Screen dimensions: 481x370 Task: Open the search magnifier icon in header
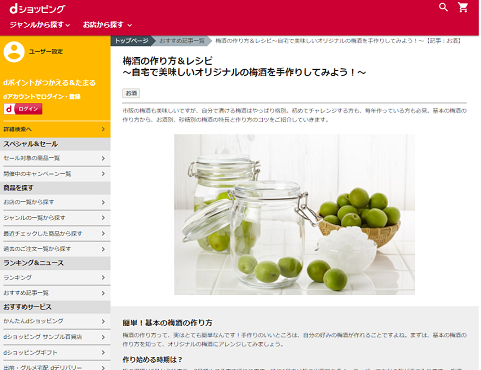[443, 7]
